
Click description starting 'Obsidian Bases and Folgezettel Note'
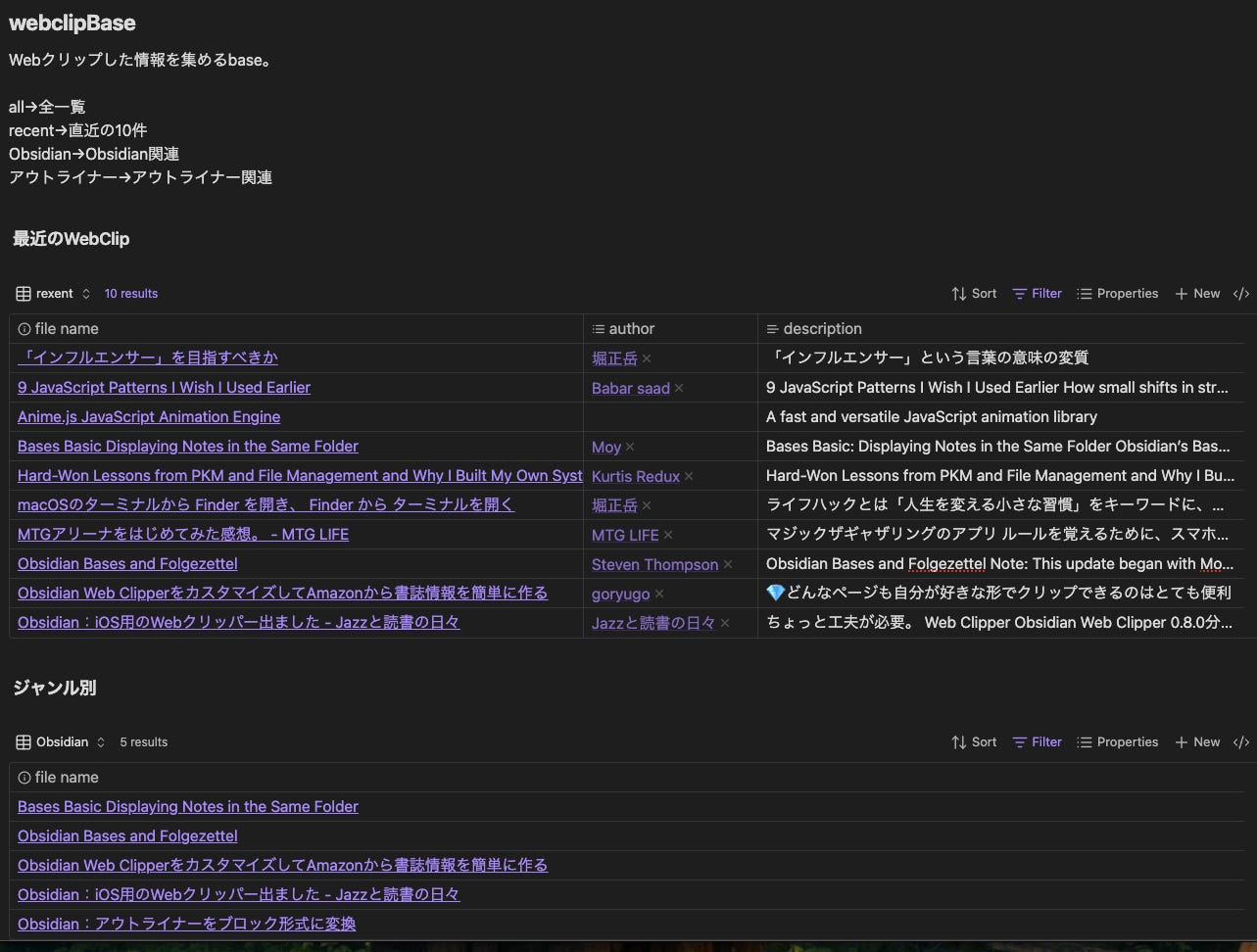coord(1000,564)
